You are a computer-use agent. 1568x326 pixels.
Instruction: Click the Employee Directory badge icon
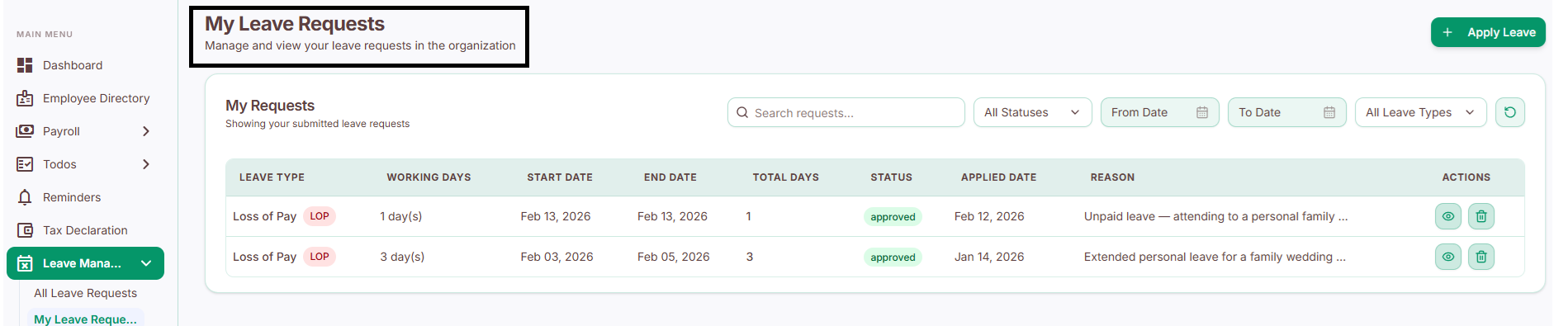tap(25, 98)
